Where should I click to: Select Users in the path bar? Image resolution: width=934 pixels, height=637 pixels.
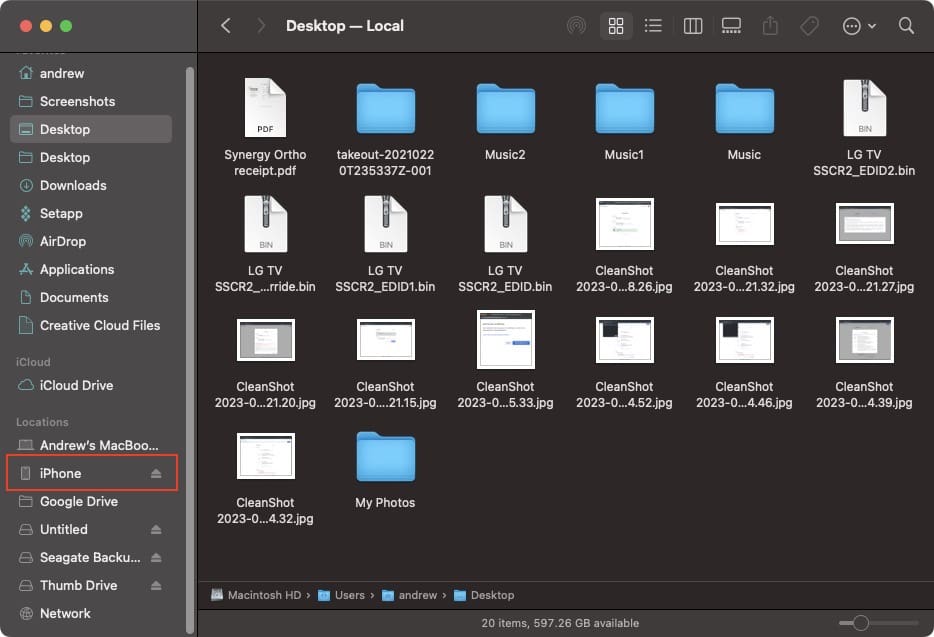[x=342, y=595]
